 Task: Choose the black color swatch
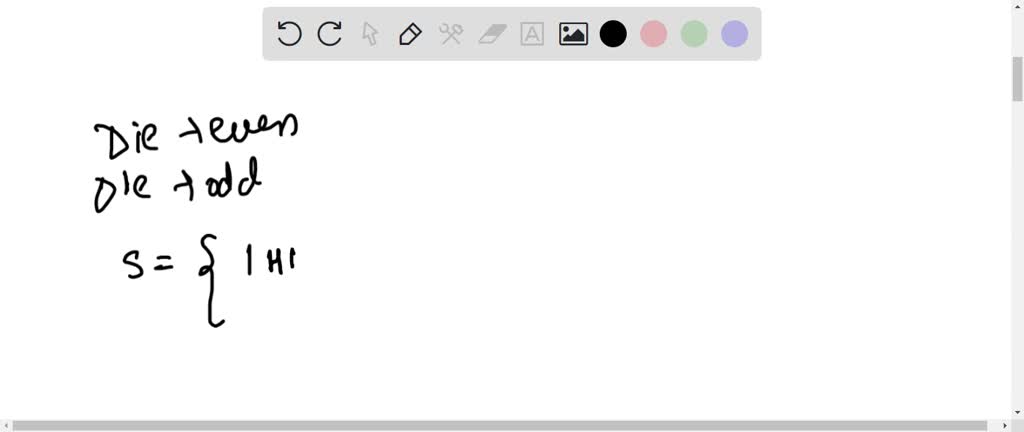[x=613, y=34]
